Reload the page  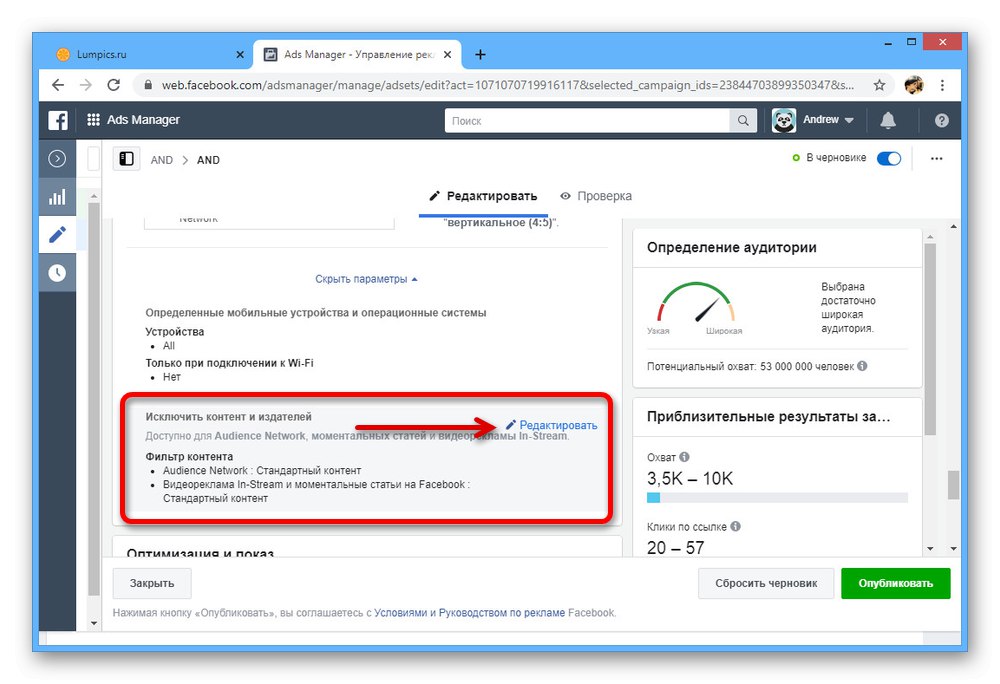point(114,85)
